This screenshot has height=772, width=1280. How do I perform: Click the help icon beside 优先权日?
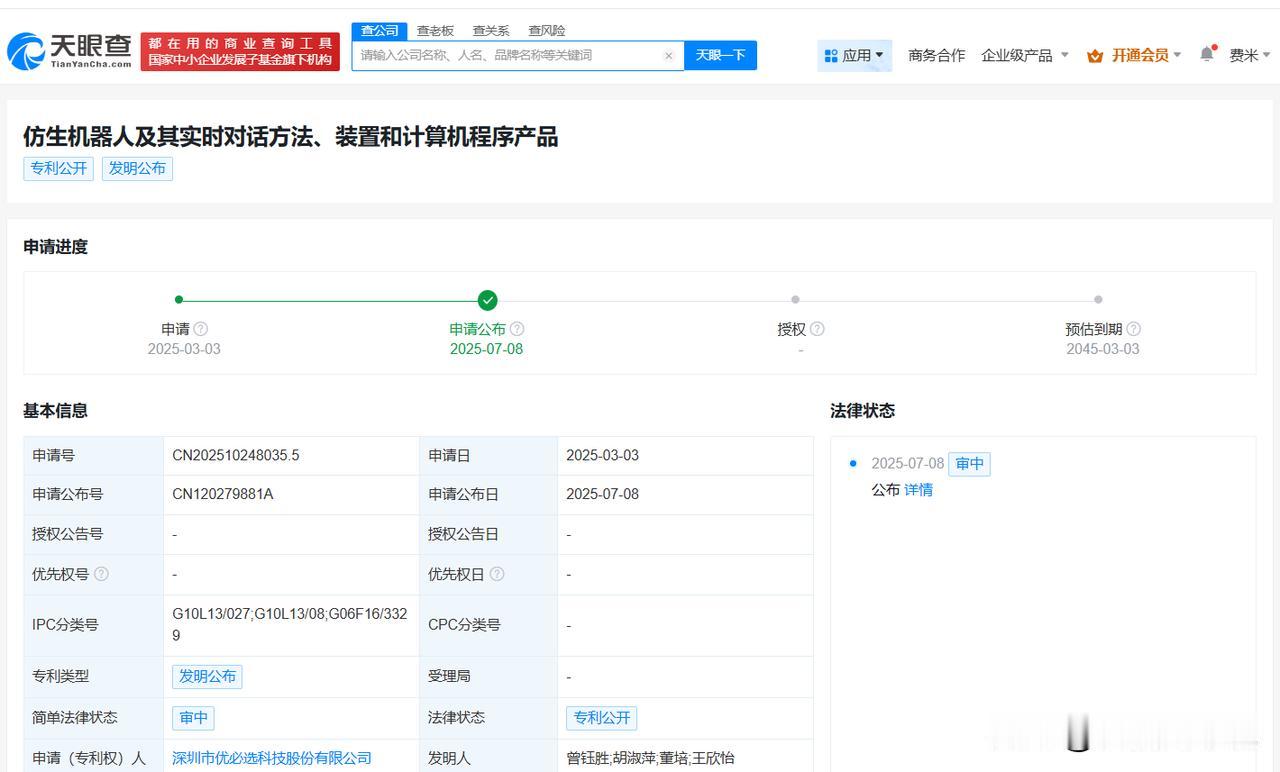pyautogui.click(x=497, y=574)
